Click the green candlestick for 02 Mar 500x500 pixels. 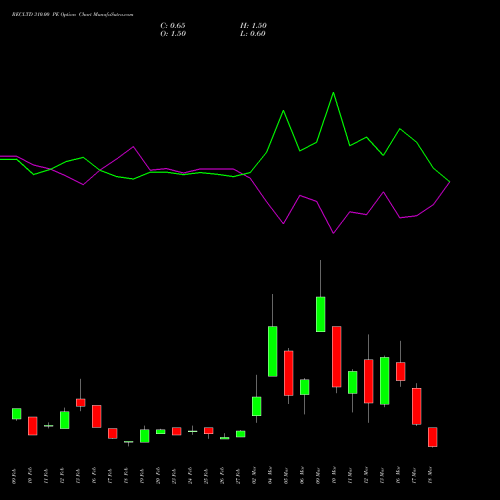(257, 406)
